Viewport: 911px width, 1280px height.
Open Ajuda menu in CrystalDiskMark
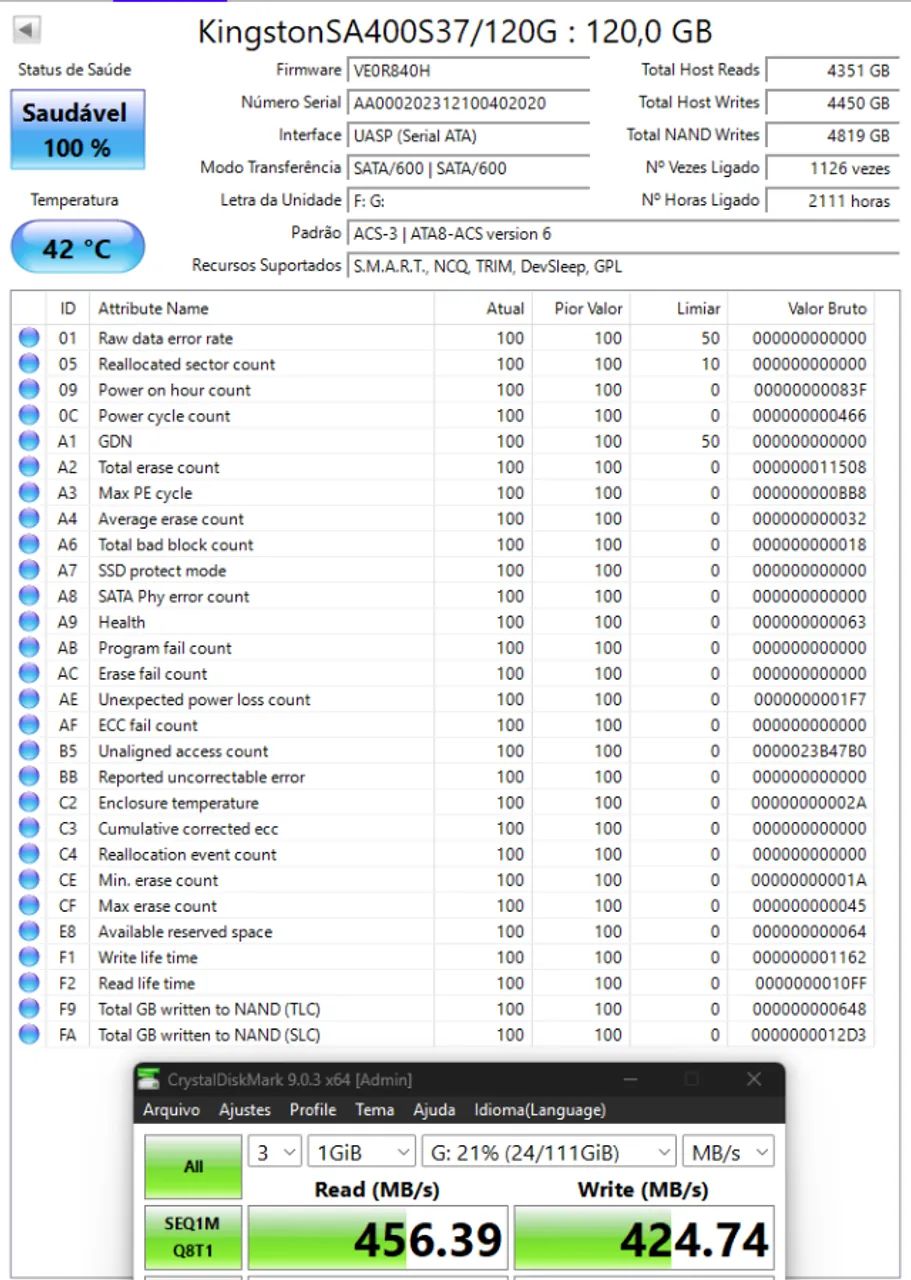pyautogui.click(x=434, y=1110)
